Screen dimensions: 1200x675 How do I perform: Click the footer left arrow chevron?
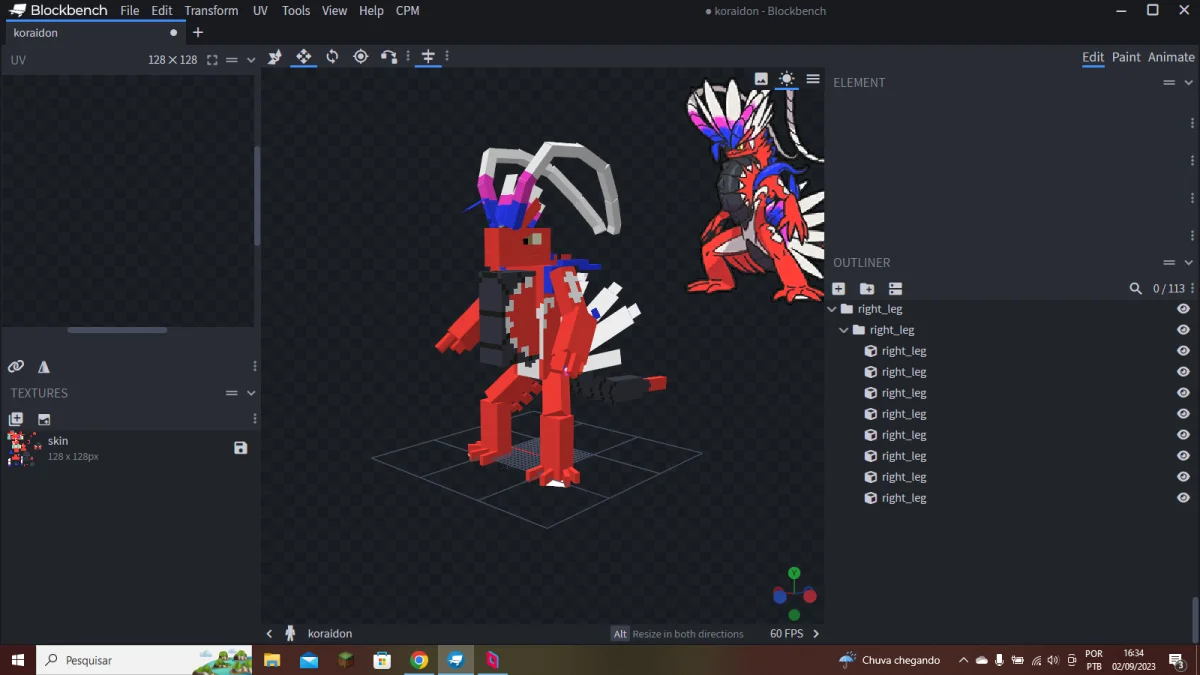(270, 633)
